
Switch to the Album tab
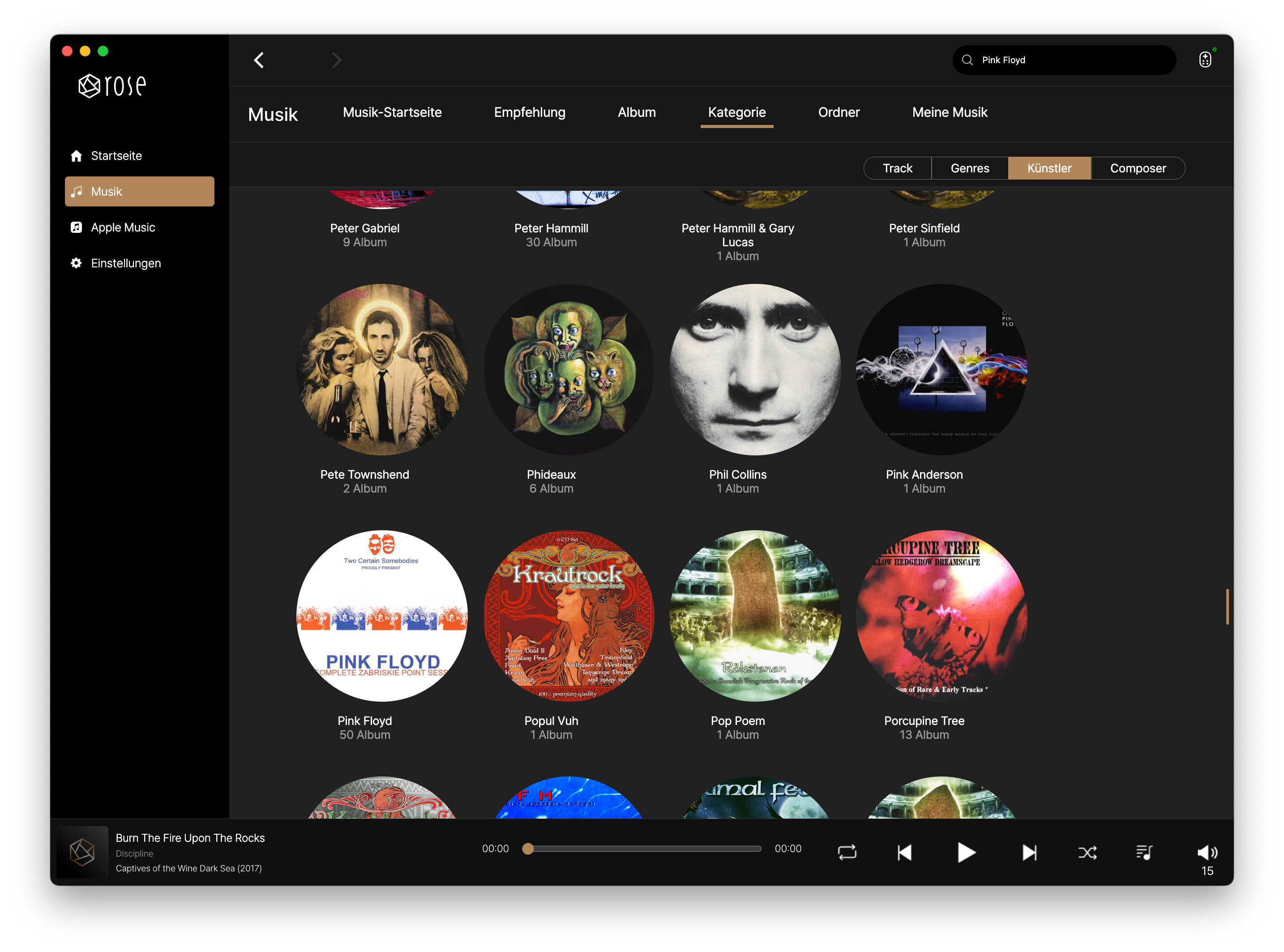637,112
